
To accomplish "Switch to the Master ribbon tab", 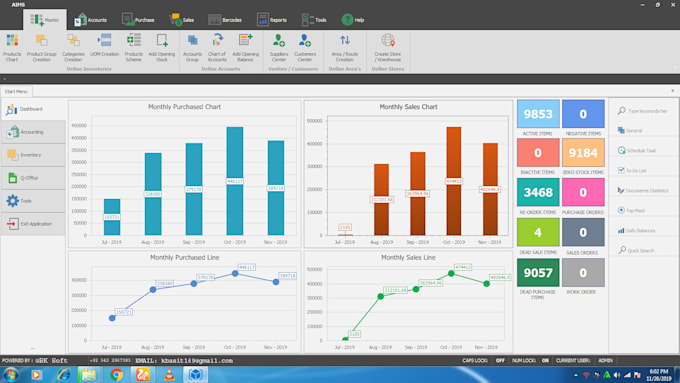I will coord(45,20).
